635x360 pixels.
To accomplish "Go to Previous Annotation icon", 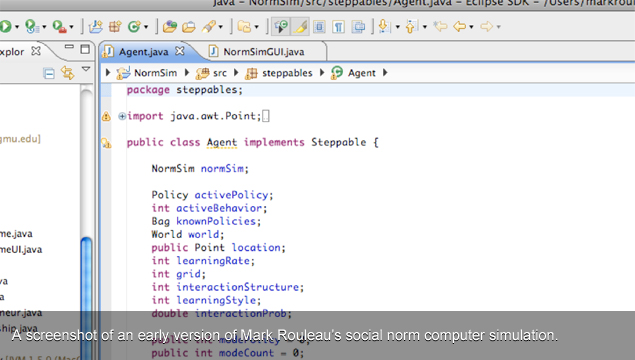I will (x=411, y=27).
